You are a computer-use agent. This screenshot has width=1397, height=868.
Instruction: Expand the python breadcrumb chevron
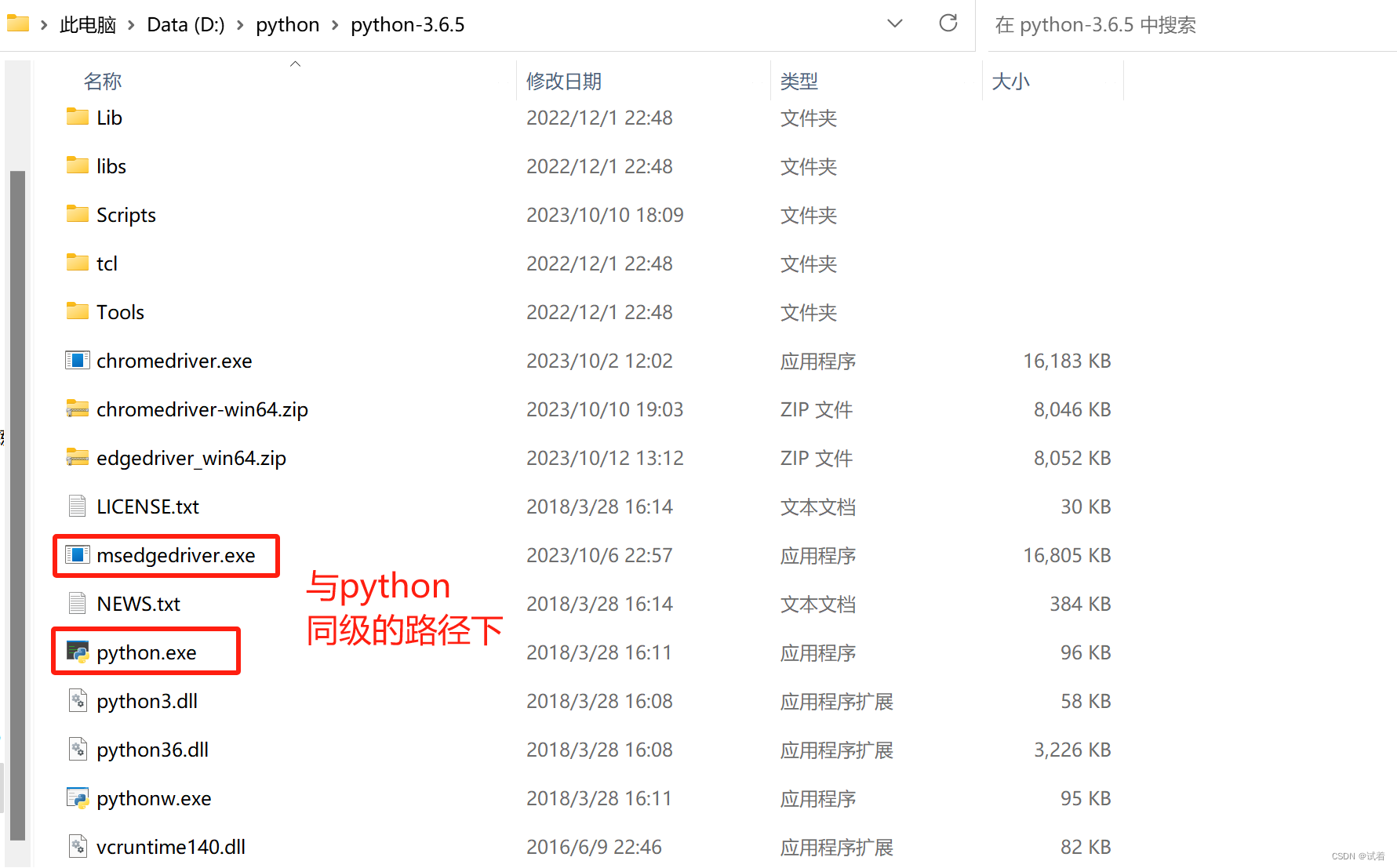click(x=335, y=24)
